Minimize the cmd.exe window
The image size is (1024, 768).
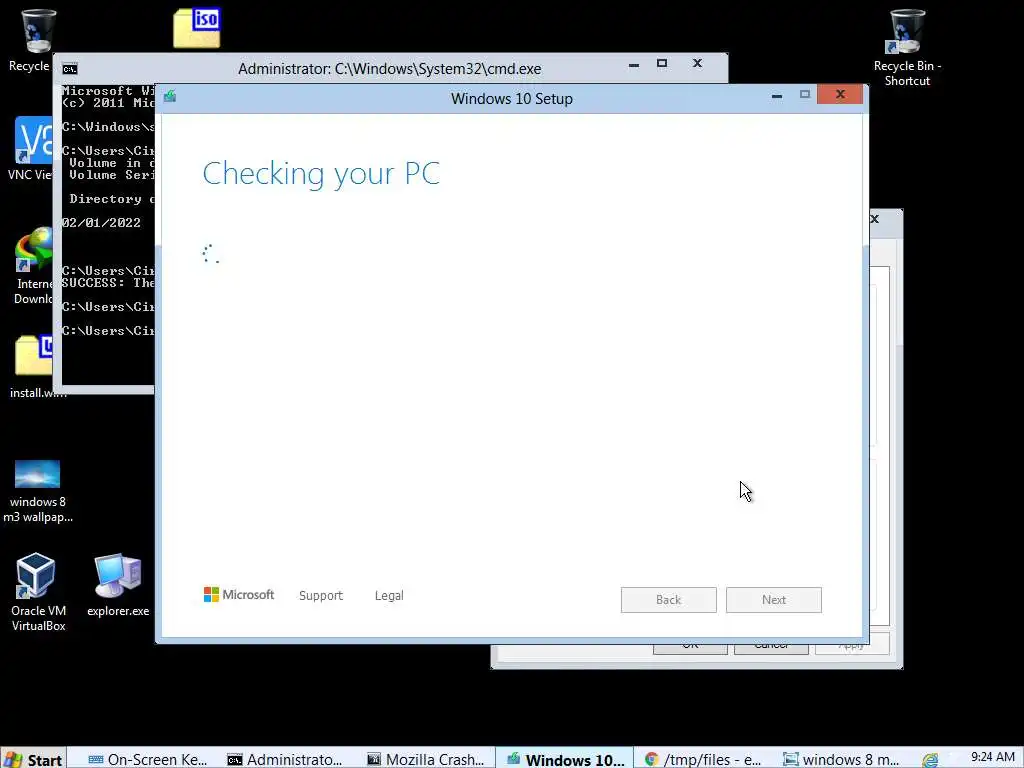point(633,64)
